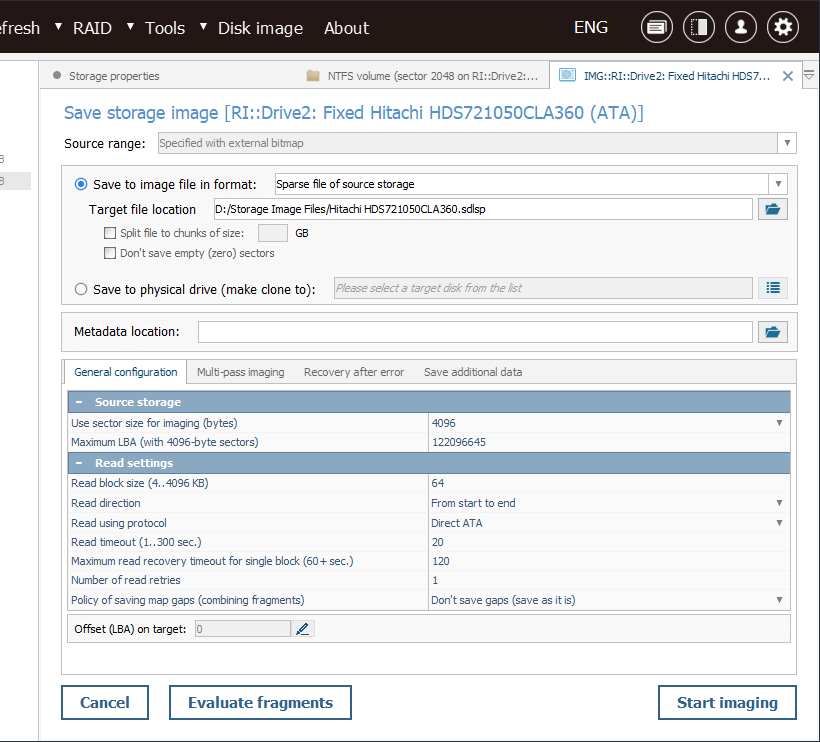Open the image file format dropdown

(x=777, y=184)
